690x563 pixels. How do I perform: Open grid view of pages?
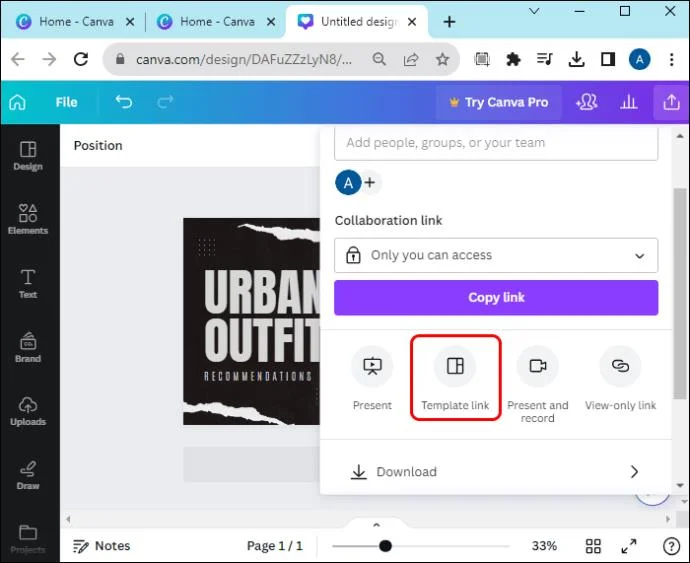coord(593,546)
